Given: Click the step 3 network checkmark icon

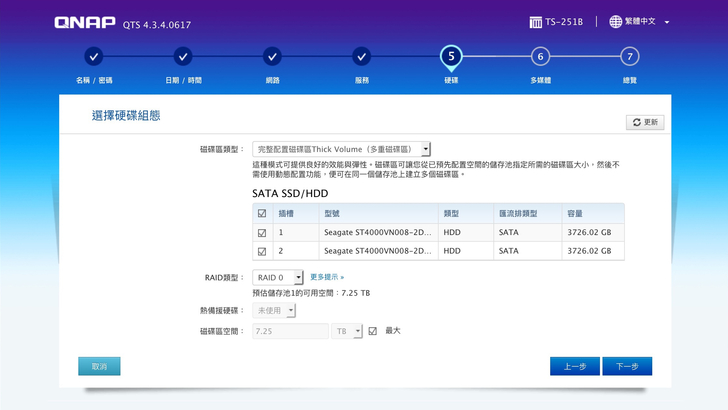Looking at the screenshot, I should [x=272, y=57].
